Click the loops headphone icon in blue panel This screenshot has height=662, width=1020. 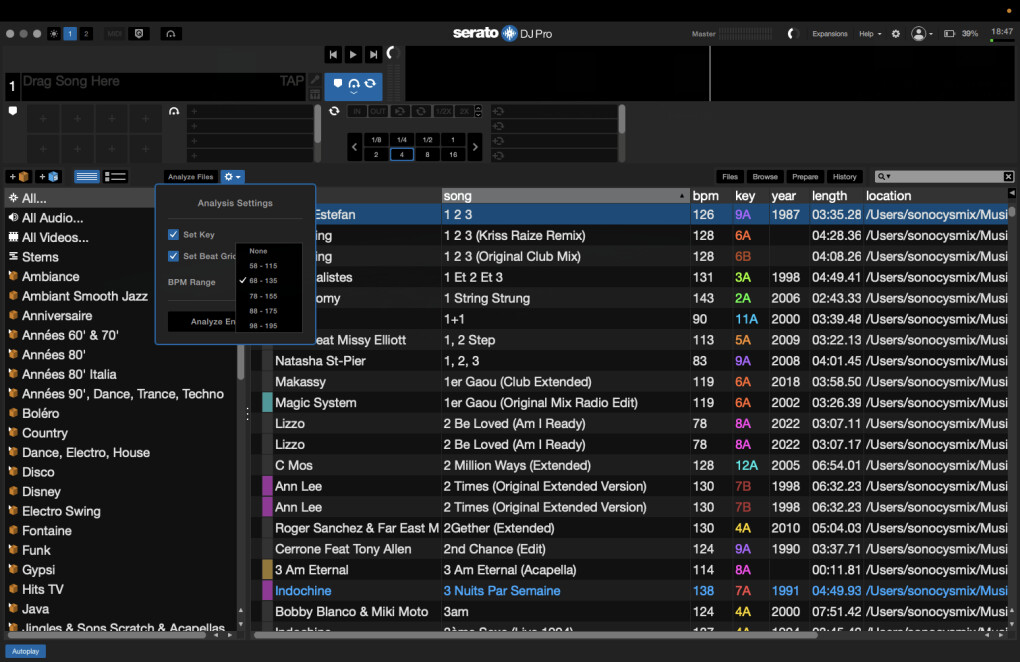pos(354,84)
